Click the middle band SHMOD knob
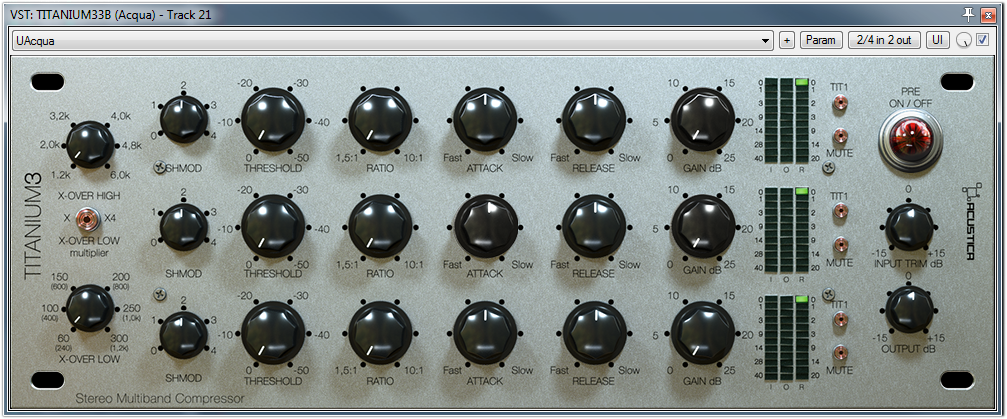Image resolution: width=1007 pixels, height=419 pixels. (184, 227)
